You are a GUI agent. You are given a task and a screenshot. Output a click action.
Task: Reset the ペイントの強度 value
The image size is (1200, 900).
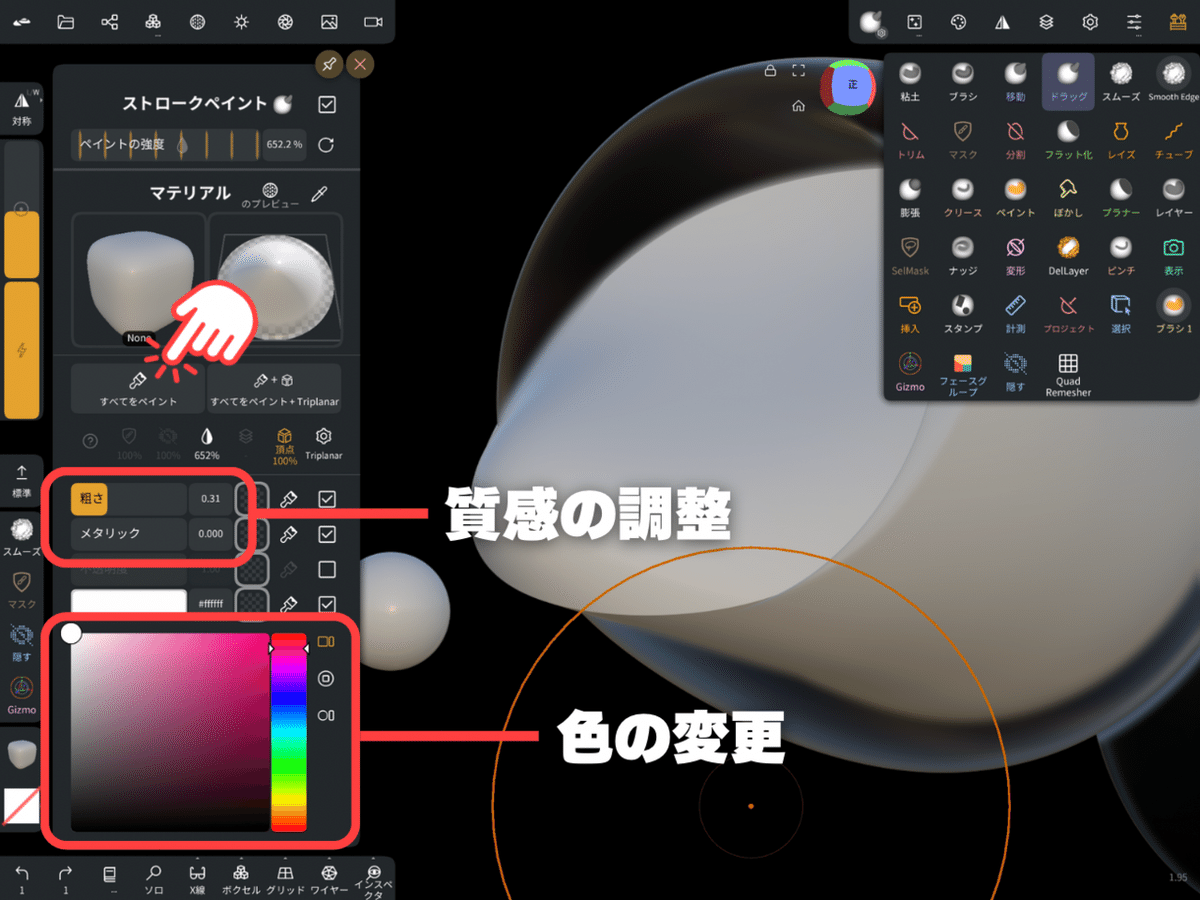click(x=326, y=145)
